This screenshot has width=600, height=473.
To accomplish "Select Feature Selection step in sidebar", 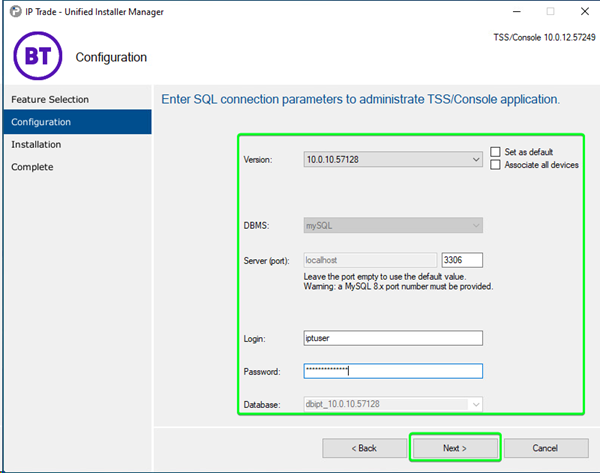I will click(77, 99).
